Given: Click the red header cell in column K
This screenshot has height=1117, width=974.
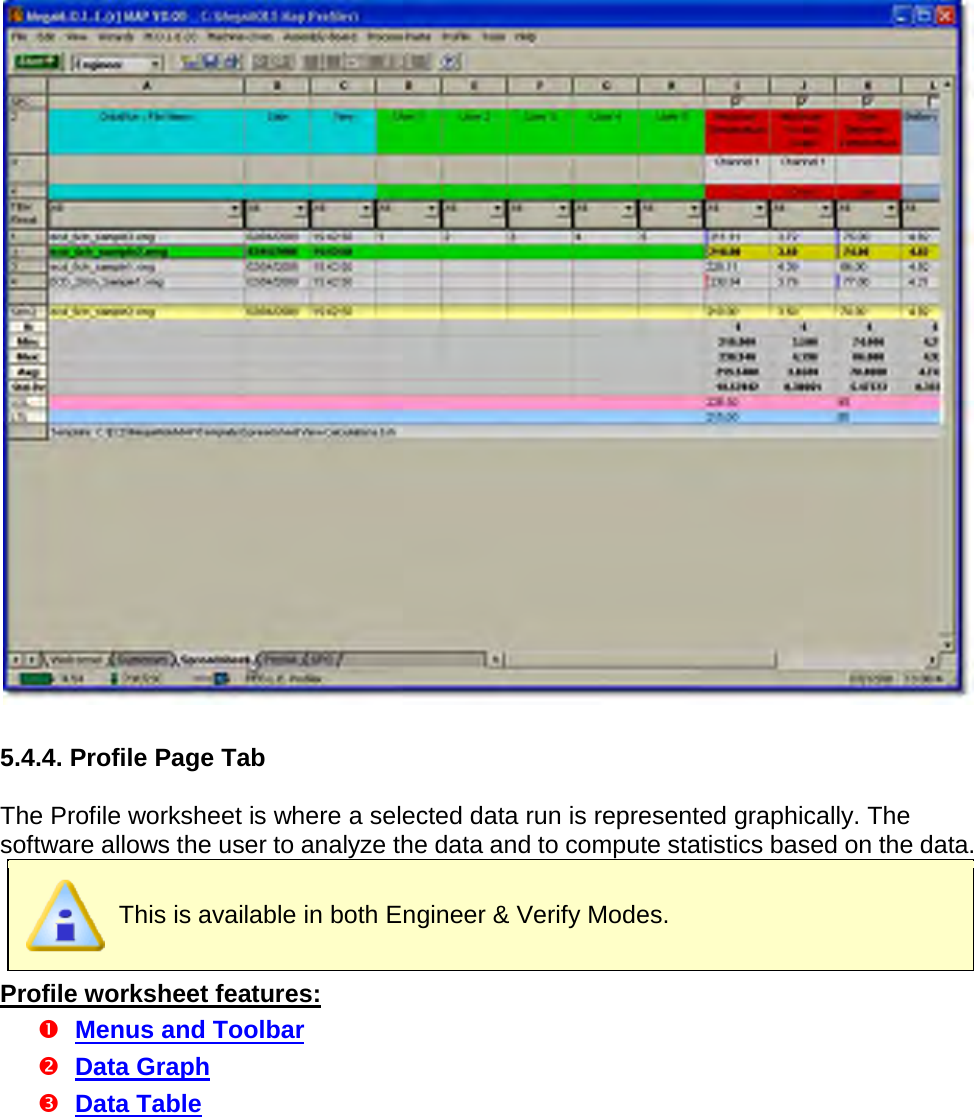Looking at the screenshot, I should (868, 132).
